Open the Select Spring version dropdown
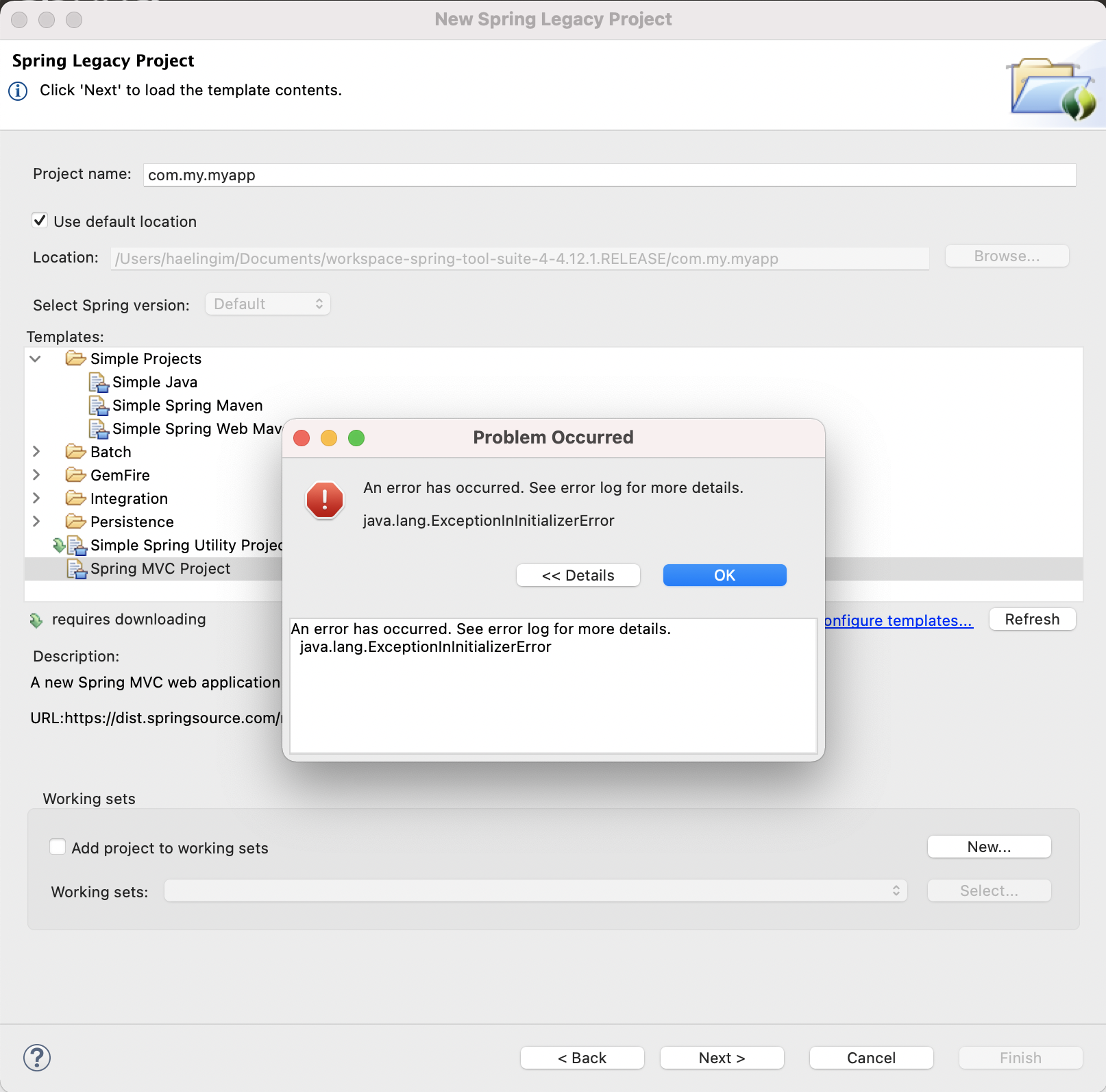The image size is (1106, 1092). 268,304
